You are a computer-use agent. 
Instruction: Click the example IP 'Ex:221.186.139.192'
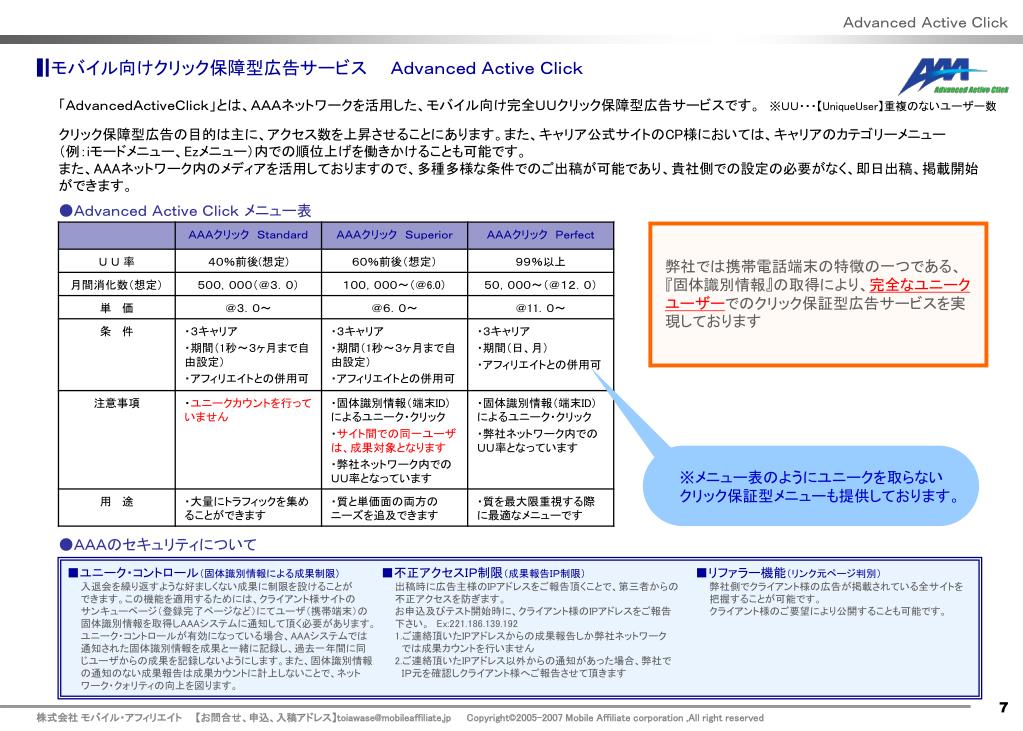tap(477, 624)
